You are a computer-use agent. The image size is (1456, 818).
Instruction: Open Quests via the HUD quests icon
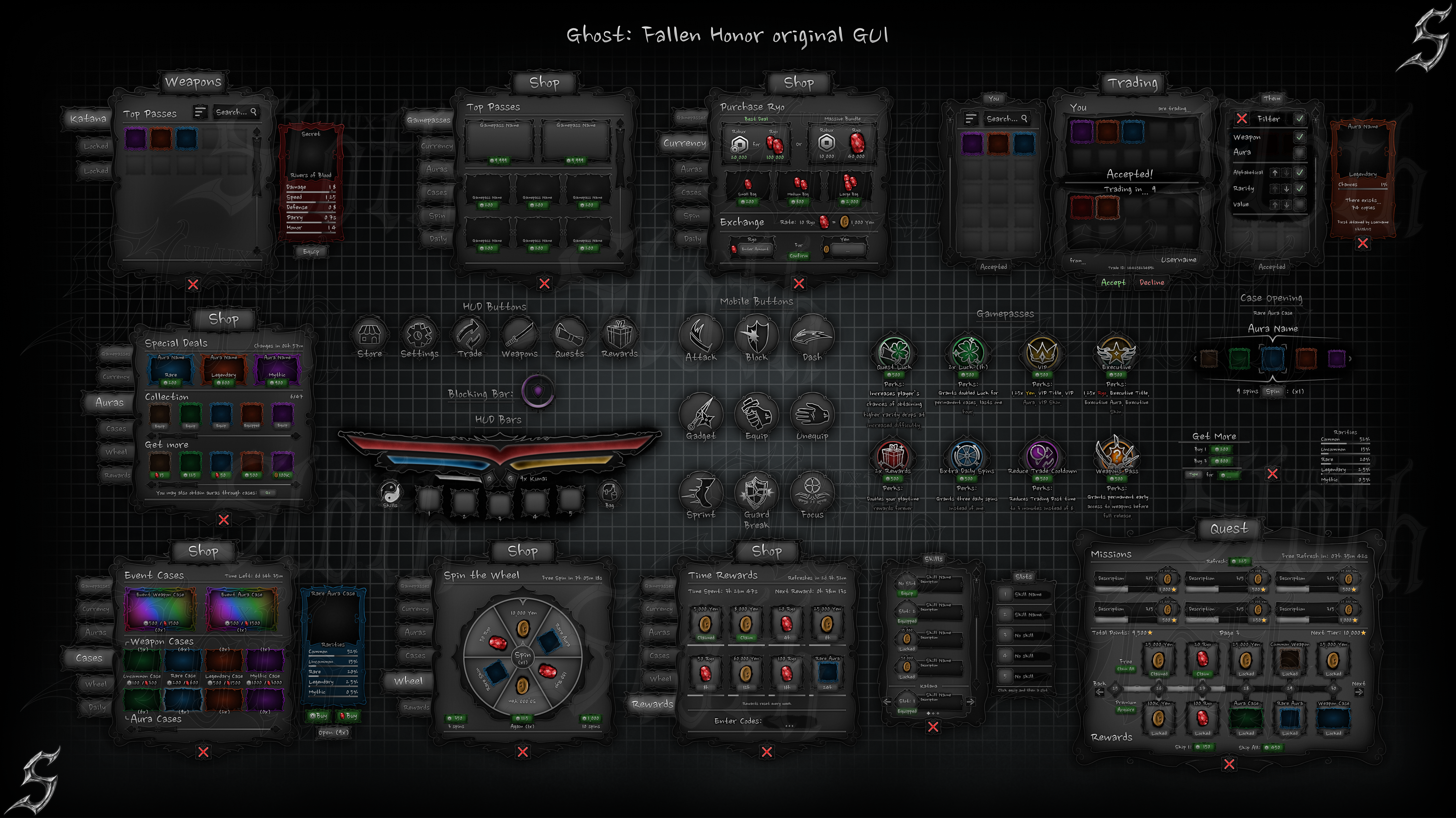[568, 335]
